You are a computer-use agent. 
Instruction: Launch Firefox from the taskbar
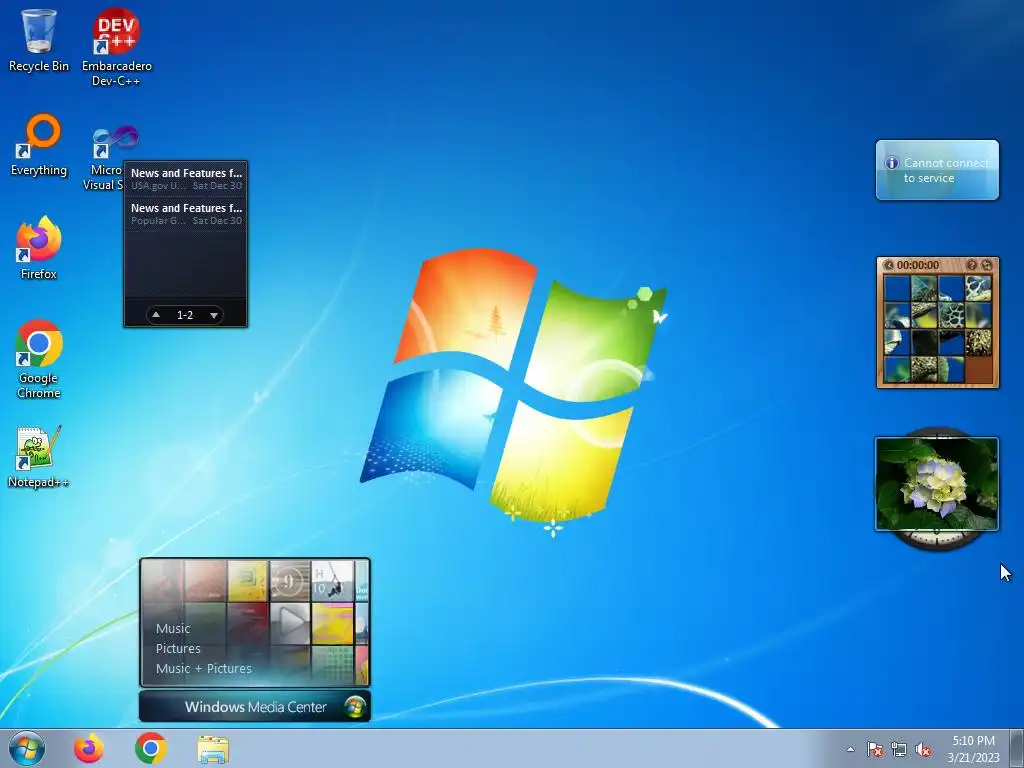pos(89,748)
